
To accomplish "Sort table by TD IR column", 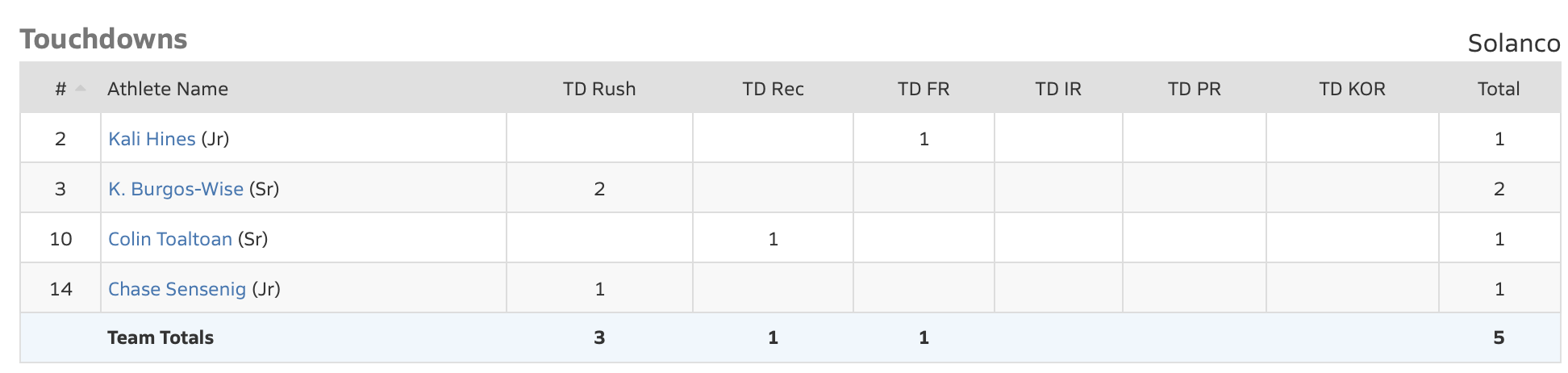I will tap(1058, 89).
